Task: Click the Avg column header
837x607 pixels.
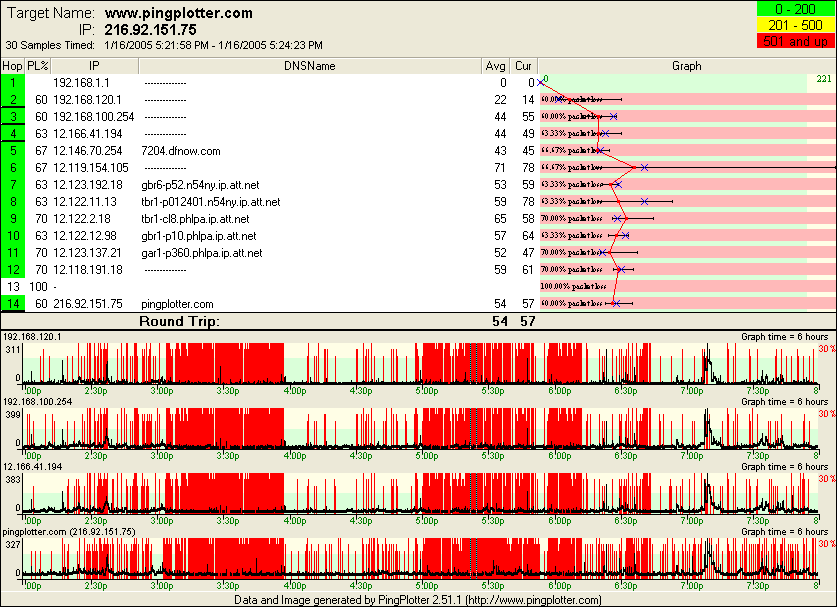Action: click(x=495, y=66)
